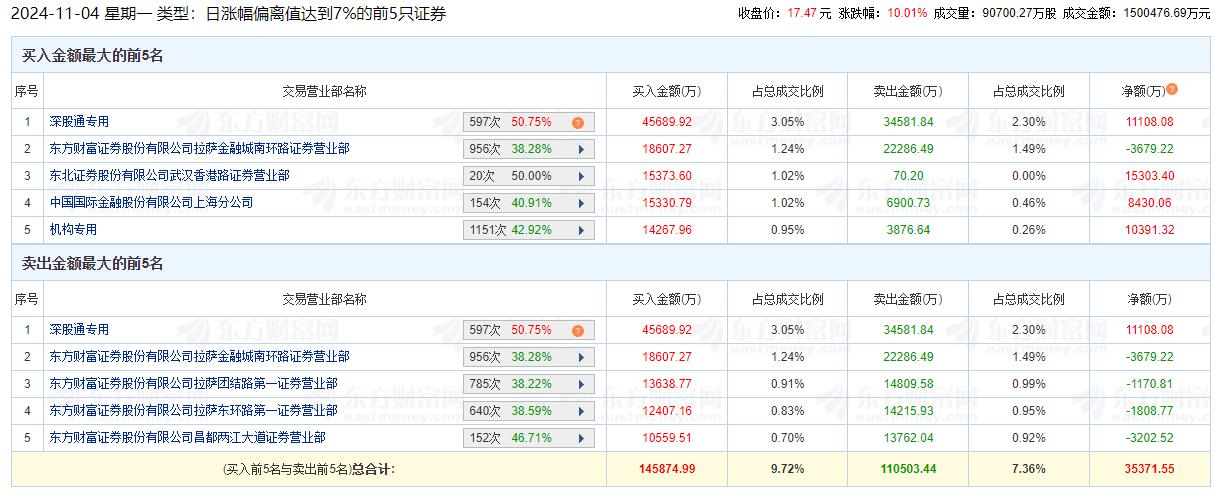Expand the 785次 38.22% details arrow
1220x500 pixels.
click(581, 384)
